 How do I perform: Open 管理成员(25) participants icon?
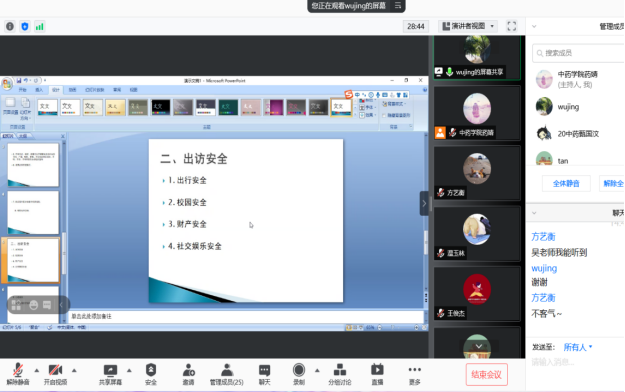[227, 370]
